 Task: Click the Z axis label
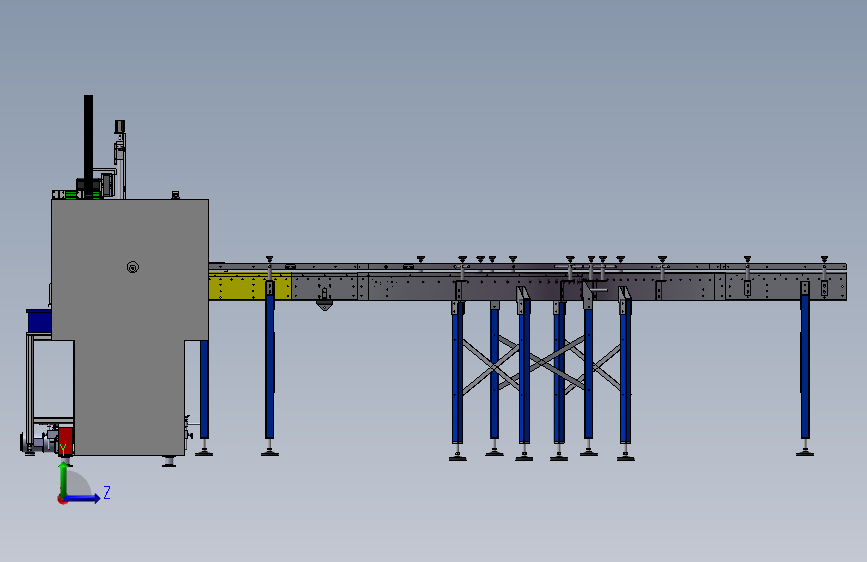pyautogui.click(x=107, y=492)
